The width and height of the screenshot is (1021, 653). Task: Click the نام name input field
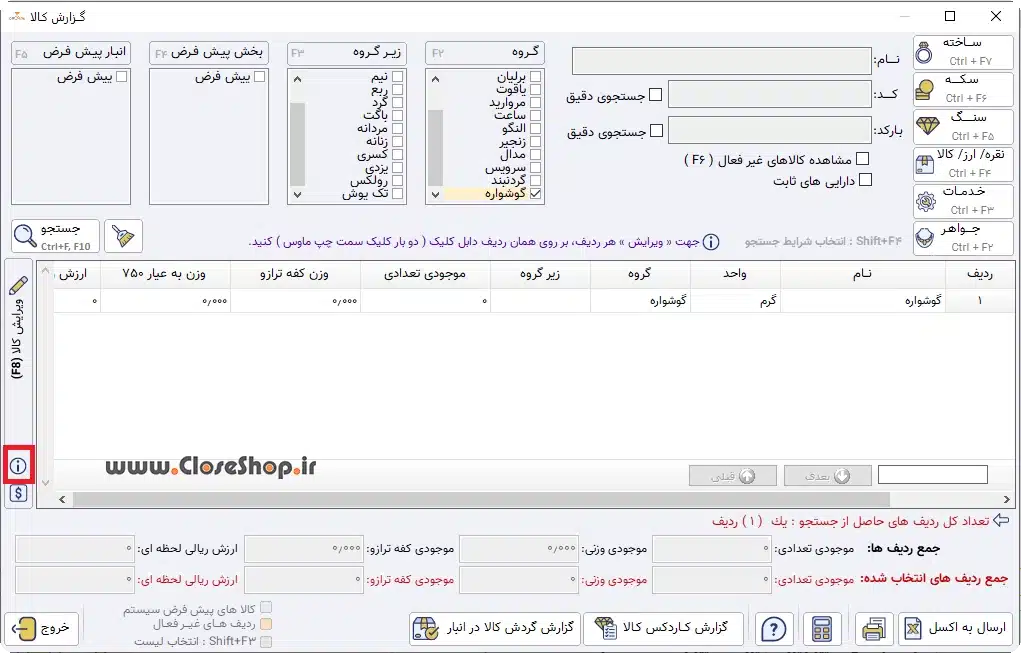tap(721, 61)
